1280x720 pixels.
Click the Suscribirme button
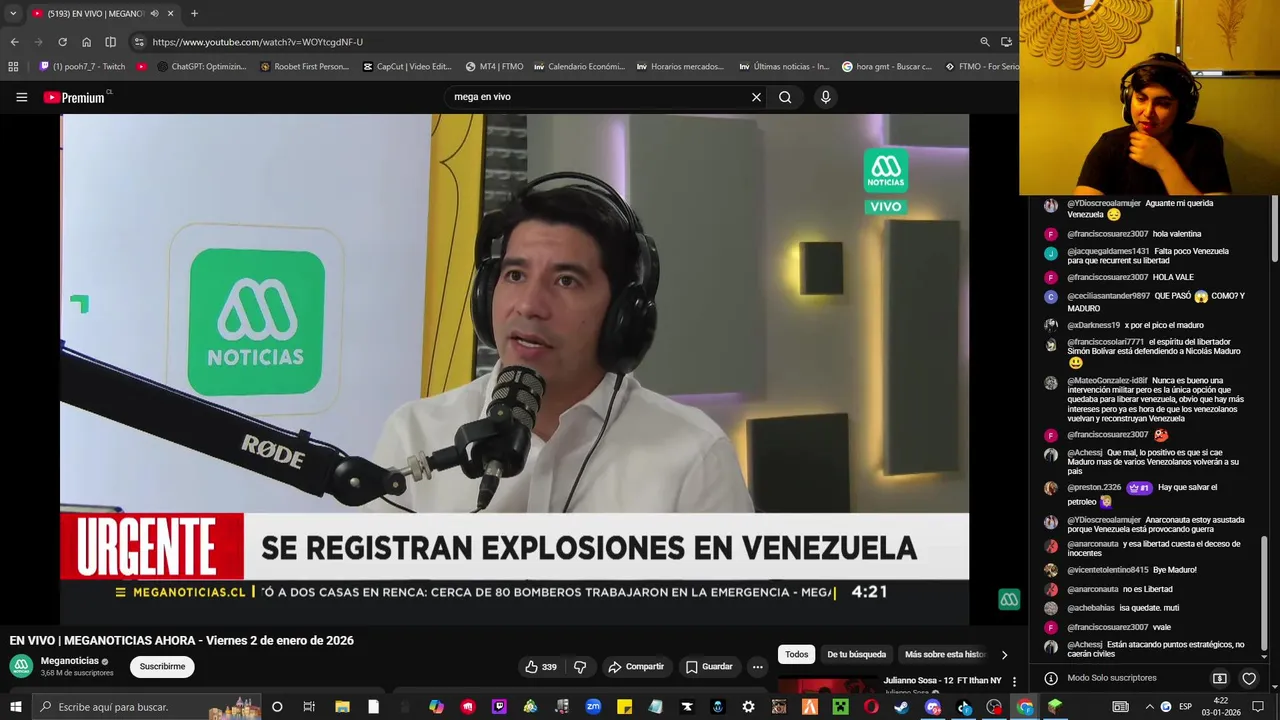pos(162,666)
